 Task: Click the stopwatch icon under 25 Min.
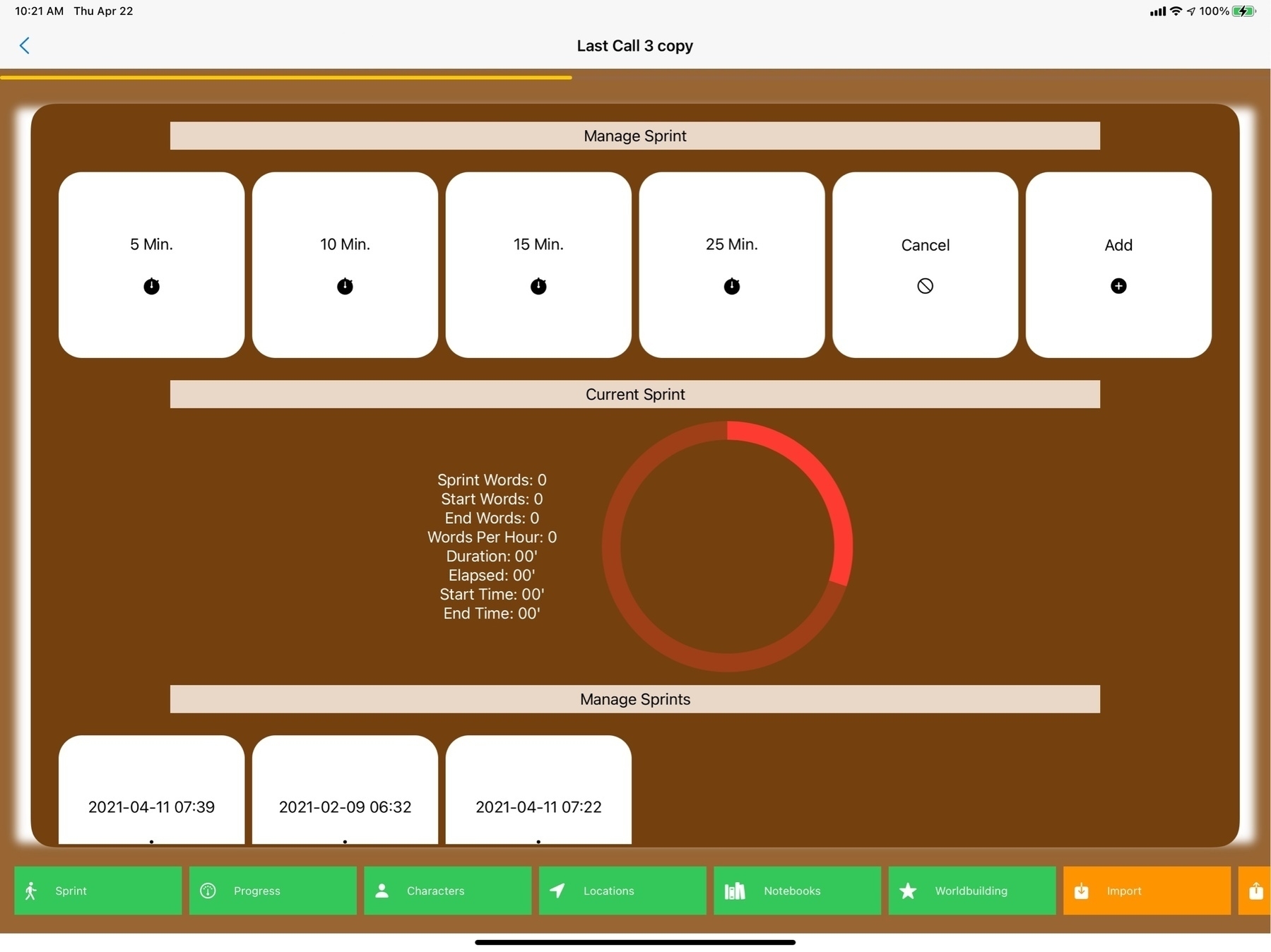pyautogui.click(x=732, y=286)
